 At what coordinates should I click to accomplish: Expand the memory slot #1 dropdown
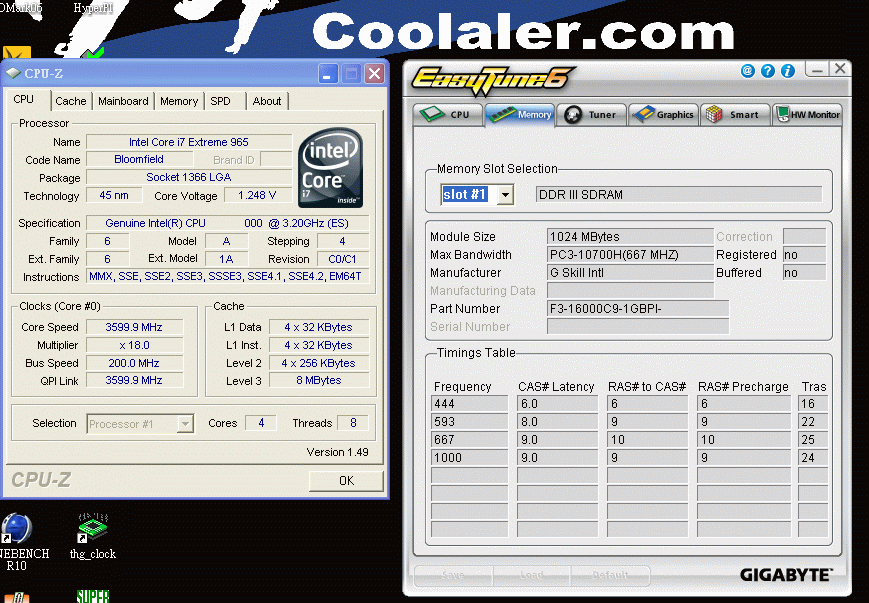point(505,195)
